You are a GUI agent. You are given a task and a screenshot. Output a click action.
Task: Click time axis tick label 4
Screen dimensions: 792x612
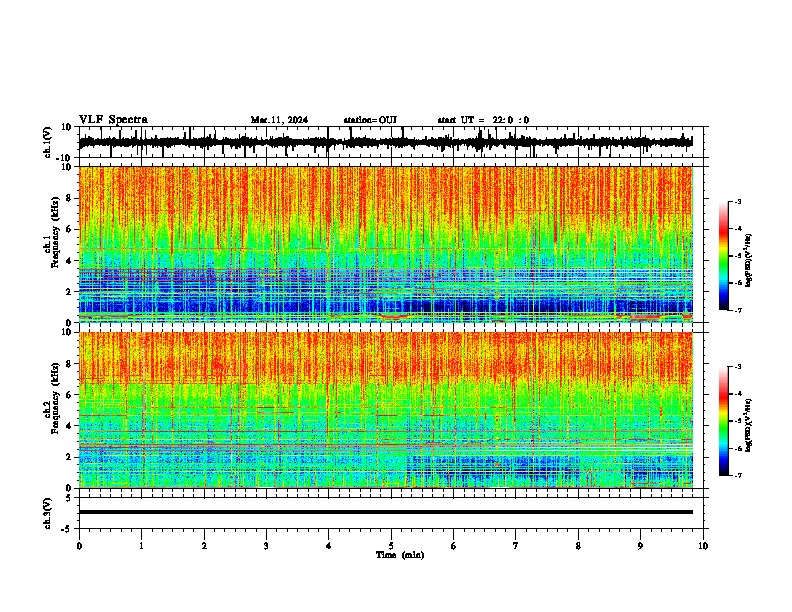point(329,546)
